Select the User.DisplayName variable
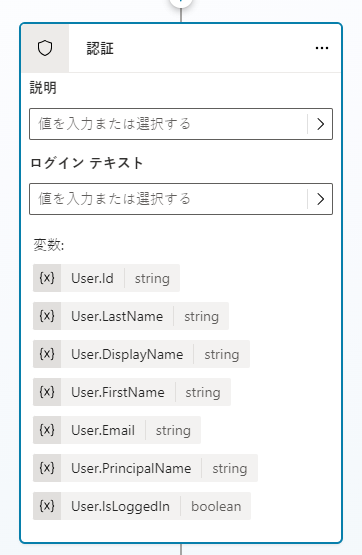362x555 pixels. click(142, 354)
